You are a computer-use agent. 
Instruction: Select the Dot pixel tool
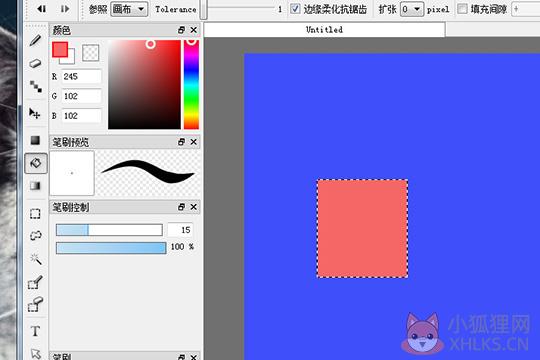pos(35,86)
